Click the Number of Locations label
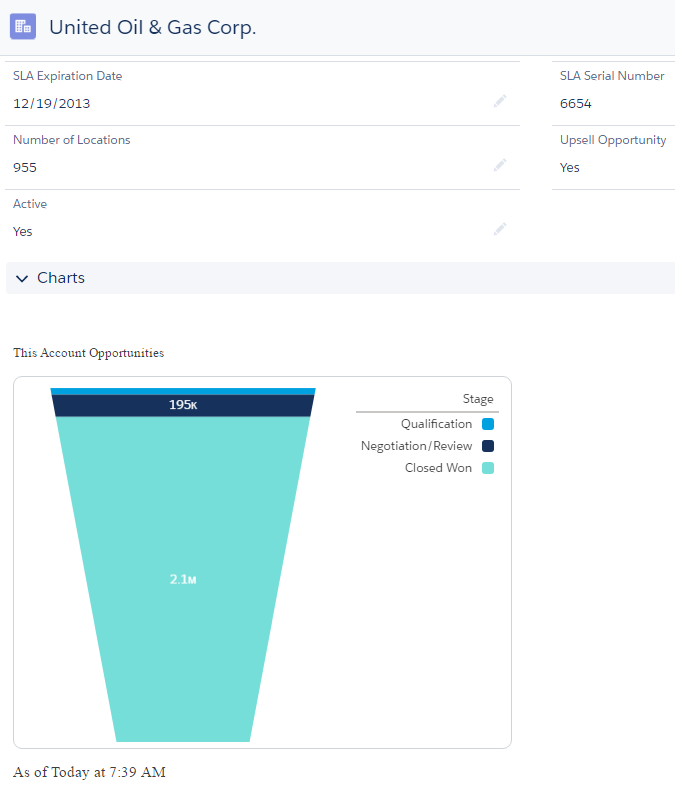The height and width of the screenshot is (794, 675). click(71, 140)
